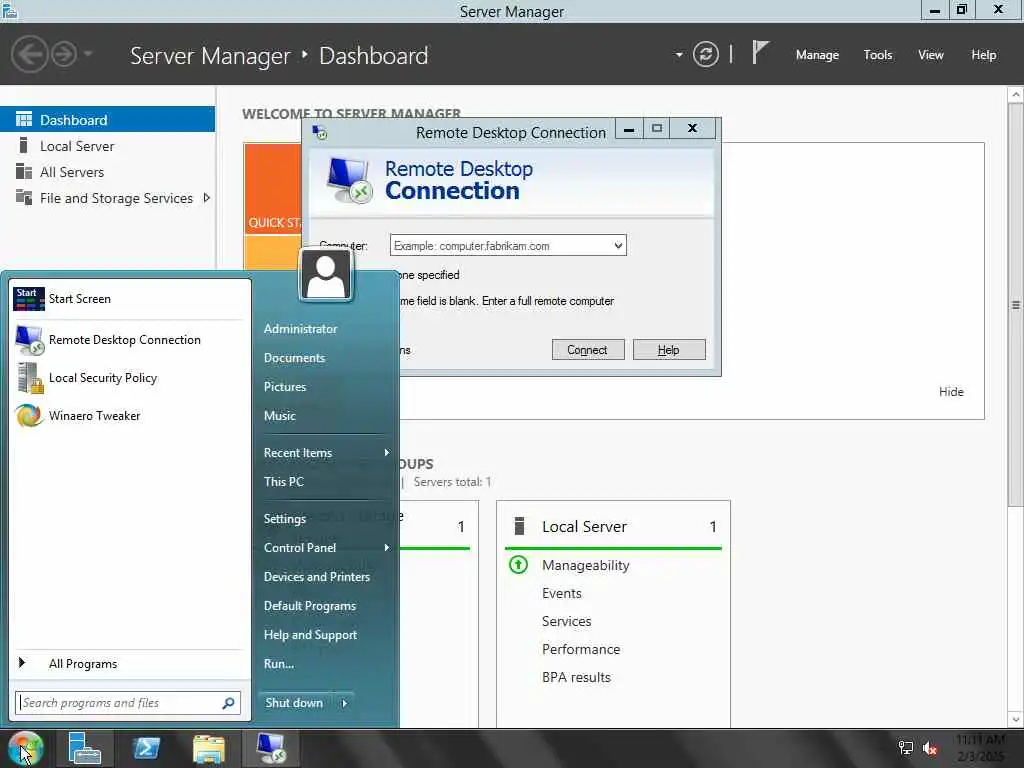Screen dimensions: 1024x768
Task: Click the Connect button
Action: [x=588, y=349]
